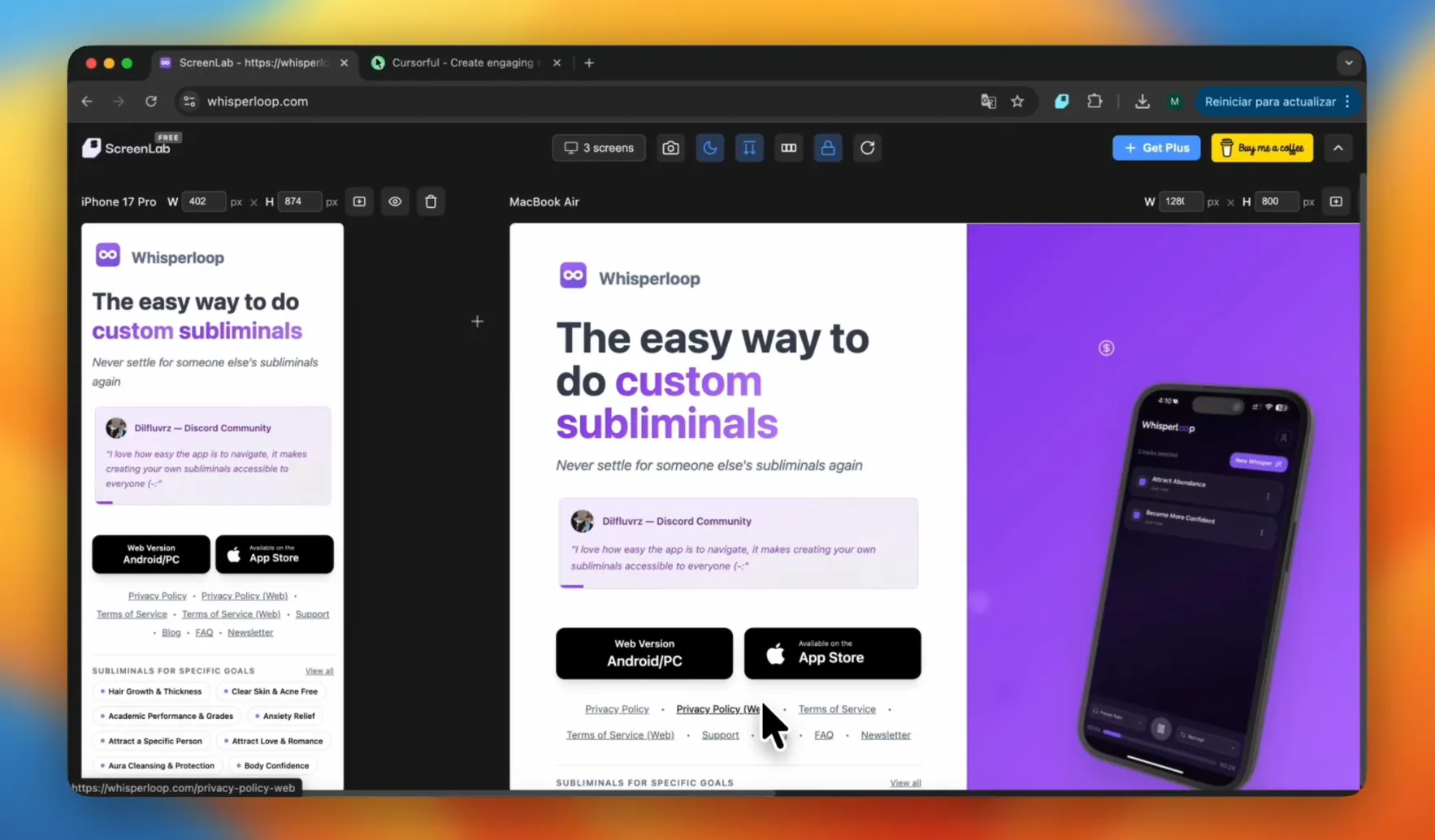Open Support link in iPhone preview

[x=312, y=614]
